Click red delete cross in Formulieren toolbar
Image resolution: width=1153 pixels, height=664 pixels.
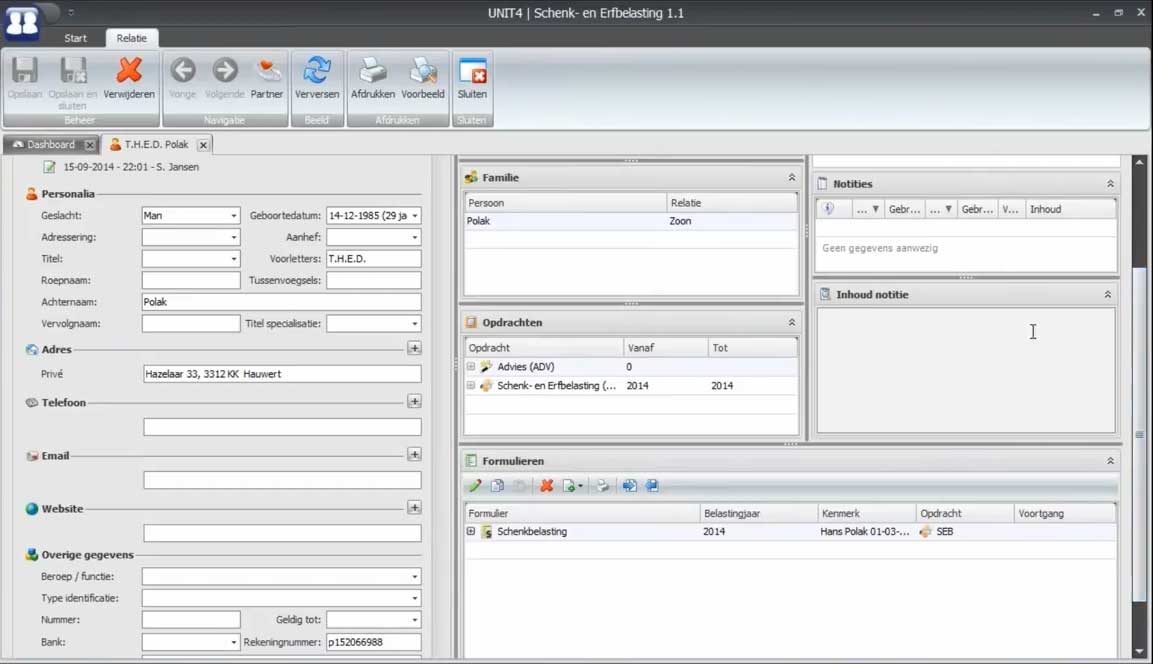point(547,486)
